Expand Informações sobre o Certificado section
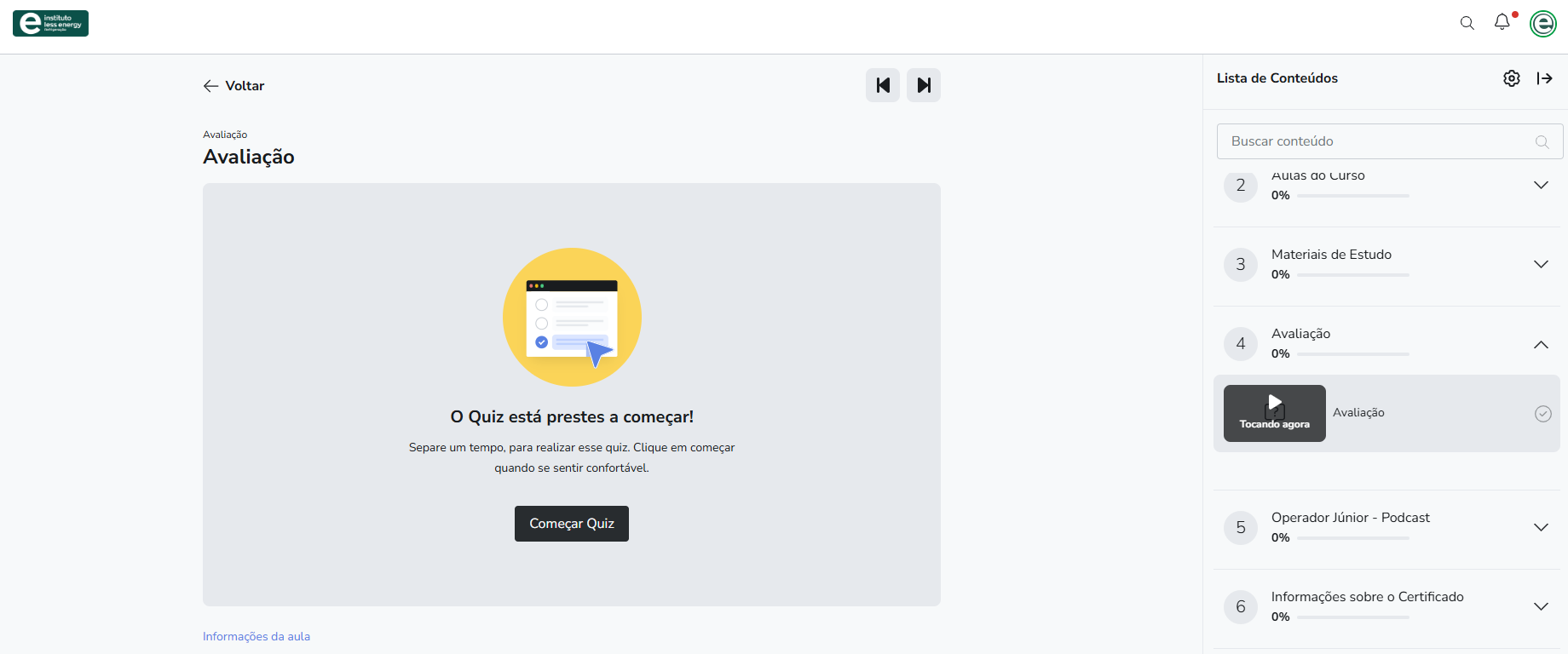Viewport: 1568px width, 654px height. pyautogui.click(x=1541, y=607)
